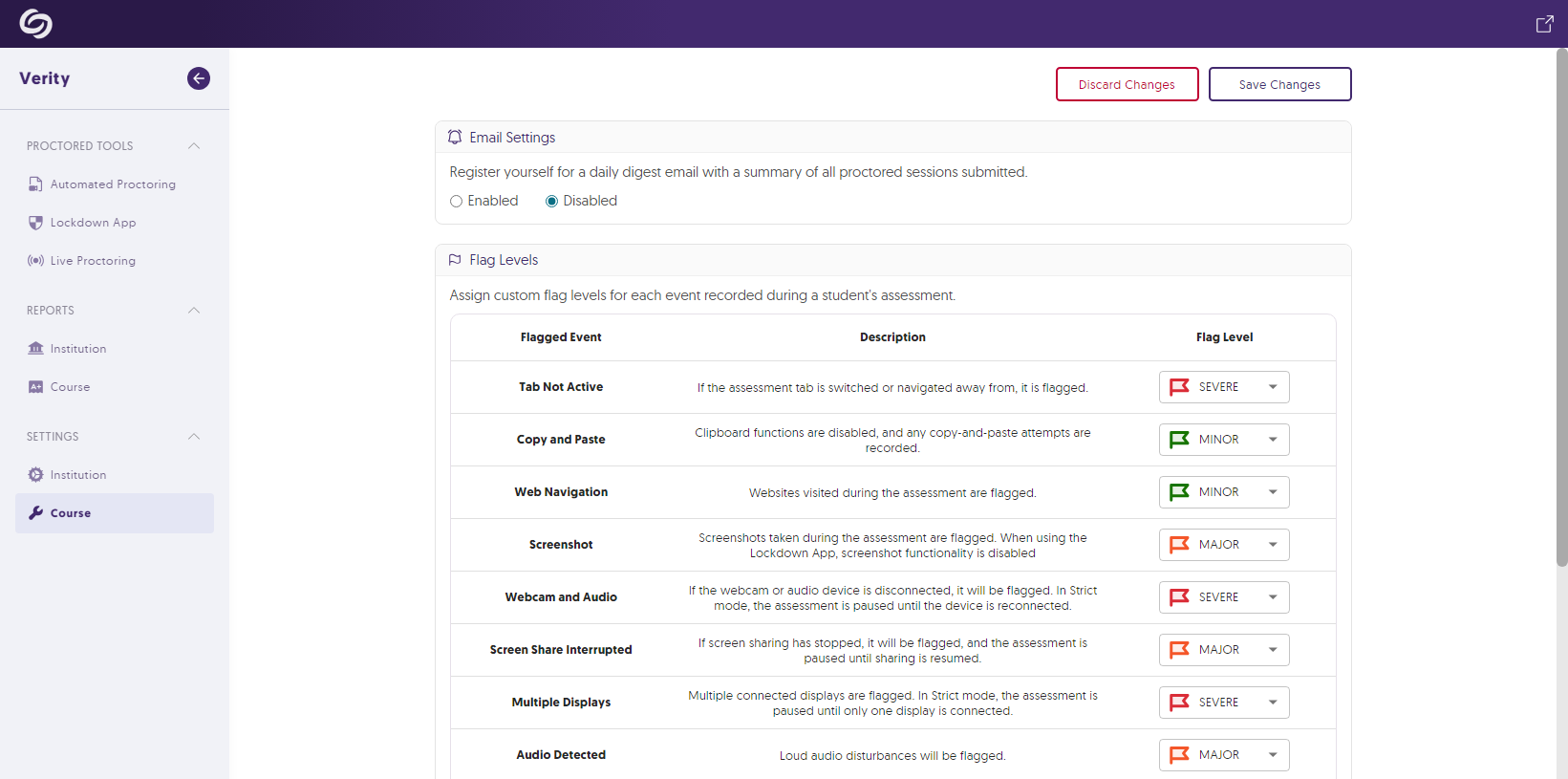The height and width of the screenshot is (779, 1568).
Task: Click the Live Proctoring broadcast icon
Action: pos(35,261)
